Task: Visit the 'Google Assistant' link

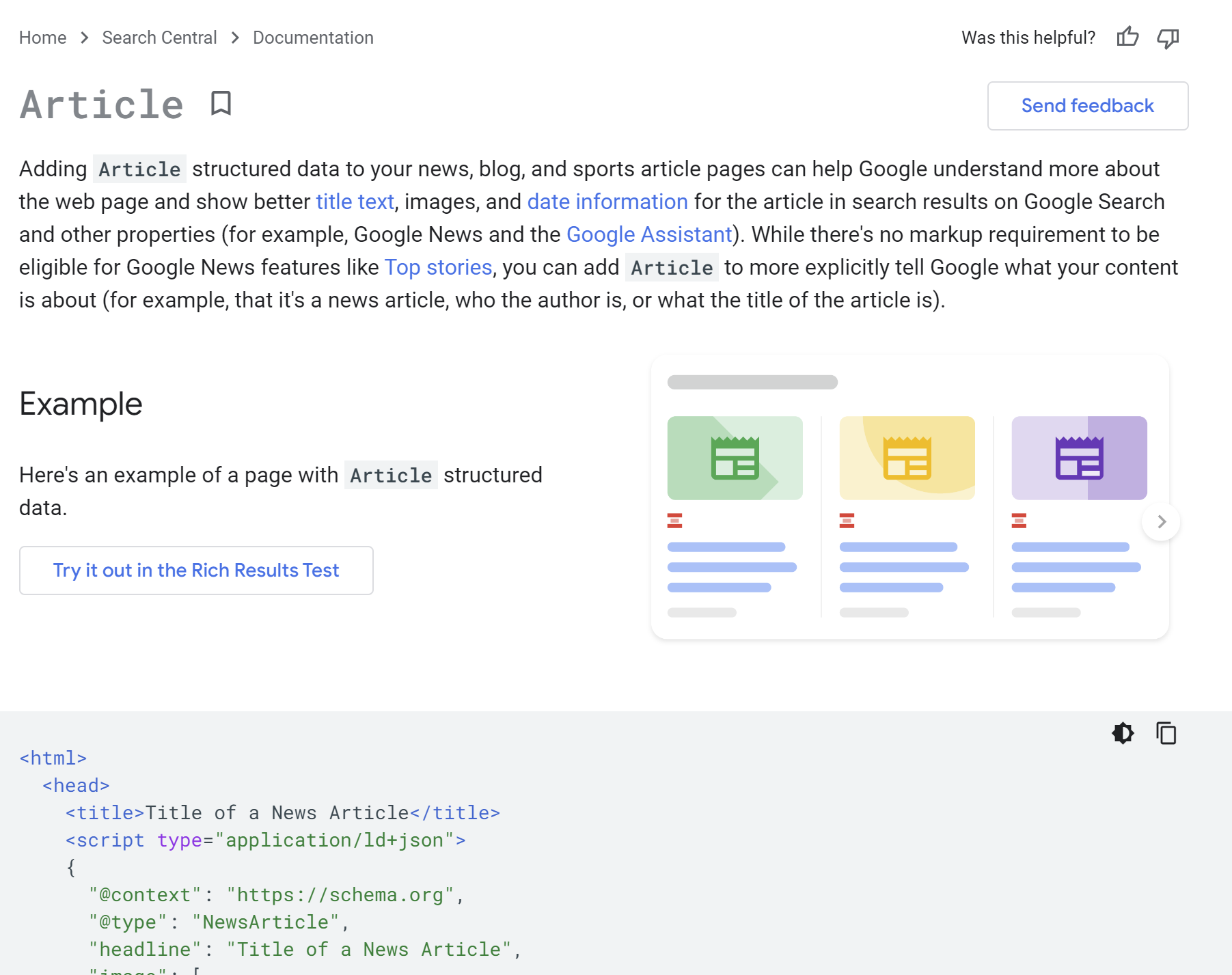Action: 649,234
